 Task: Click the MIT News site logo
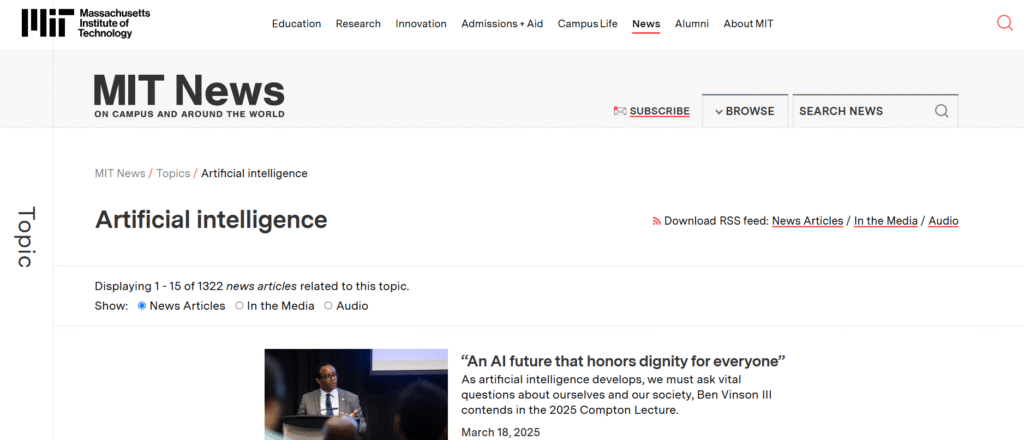[189, 96]
